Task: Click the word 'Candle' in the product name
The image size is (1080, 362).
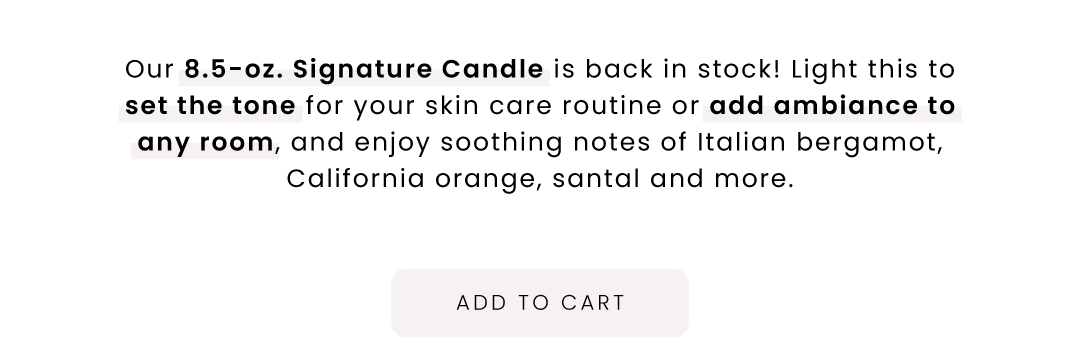Action: click(x=492, y=70)
